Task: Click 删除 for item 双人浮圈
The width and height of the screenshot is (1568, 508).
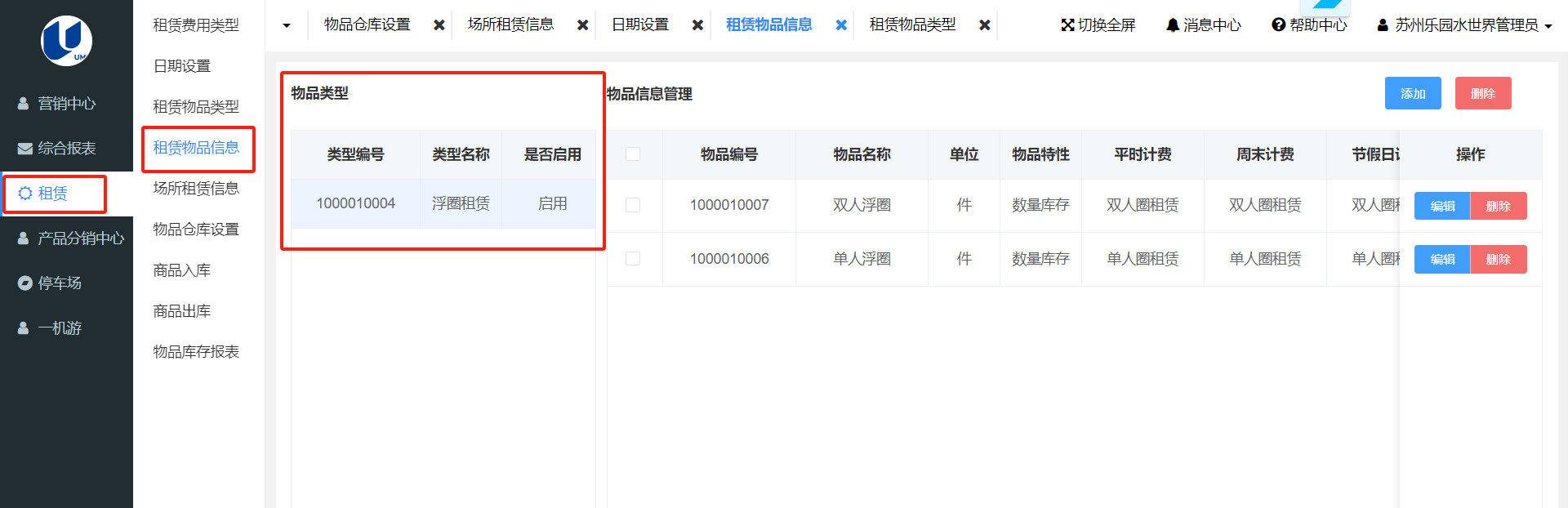Action: pyautogui.click(x=1499, y=206)
